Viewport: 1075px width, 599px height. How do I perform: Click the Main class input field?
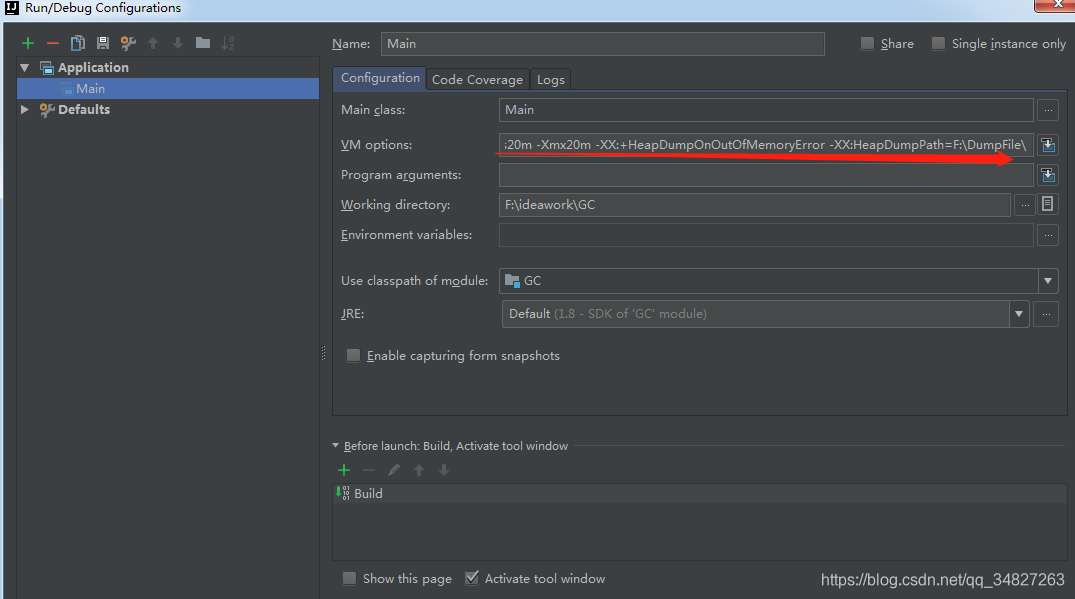[766, 110]
